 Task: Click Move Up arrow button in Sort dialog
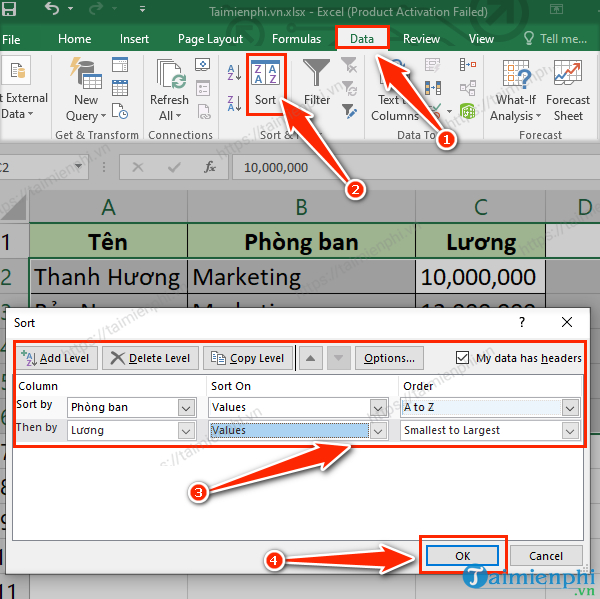tap(310, 358)
